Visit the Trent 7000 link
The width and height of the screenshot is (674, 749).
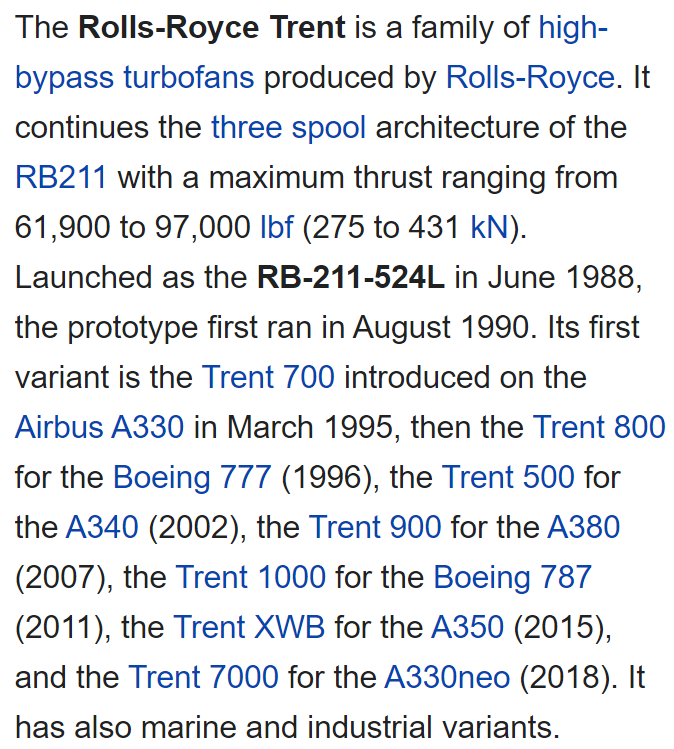pos(203,677)
